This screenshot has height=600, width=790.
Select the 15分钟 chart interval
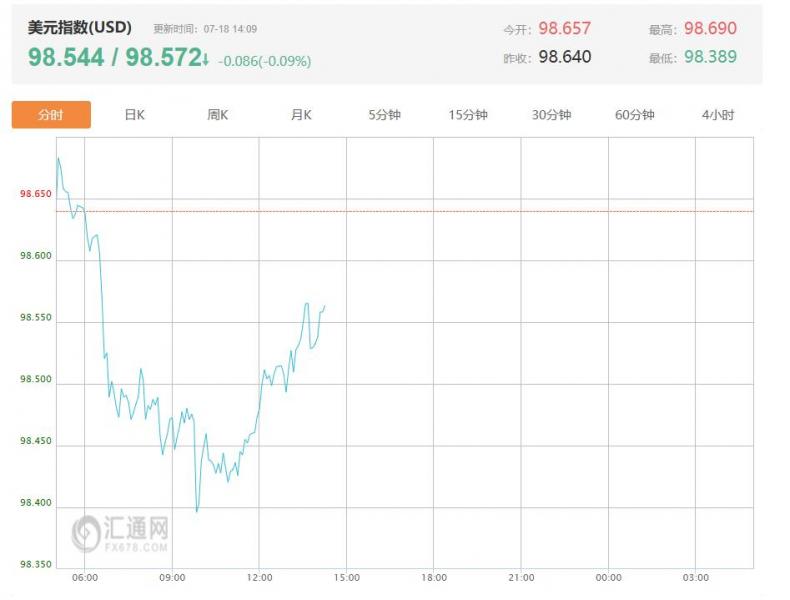point(468,115)
